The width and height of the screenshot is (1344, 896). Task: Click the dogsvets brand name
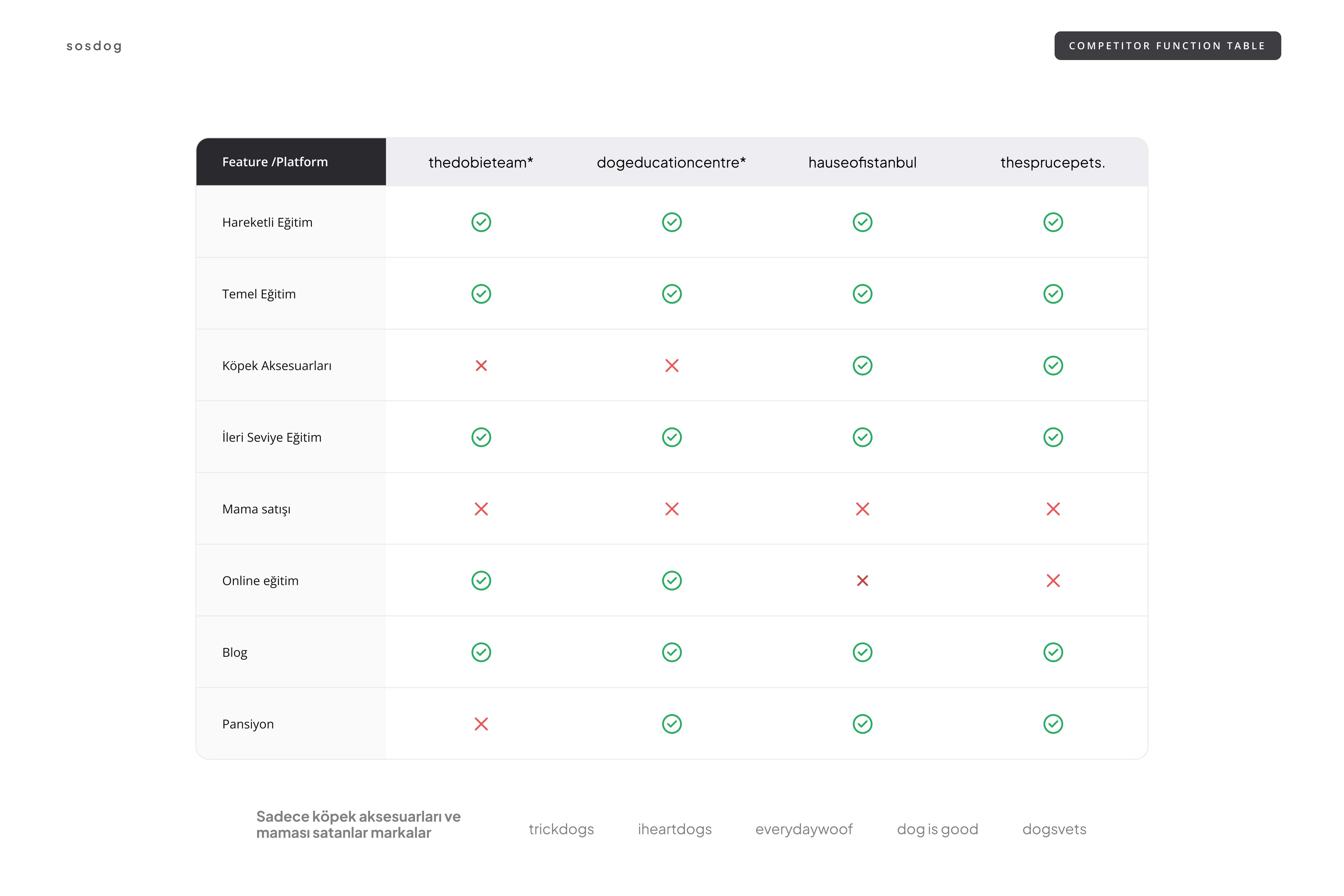1054,829
